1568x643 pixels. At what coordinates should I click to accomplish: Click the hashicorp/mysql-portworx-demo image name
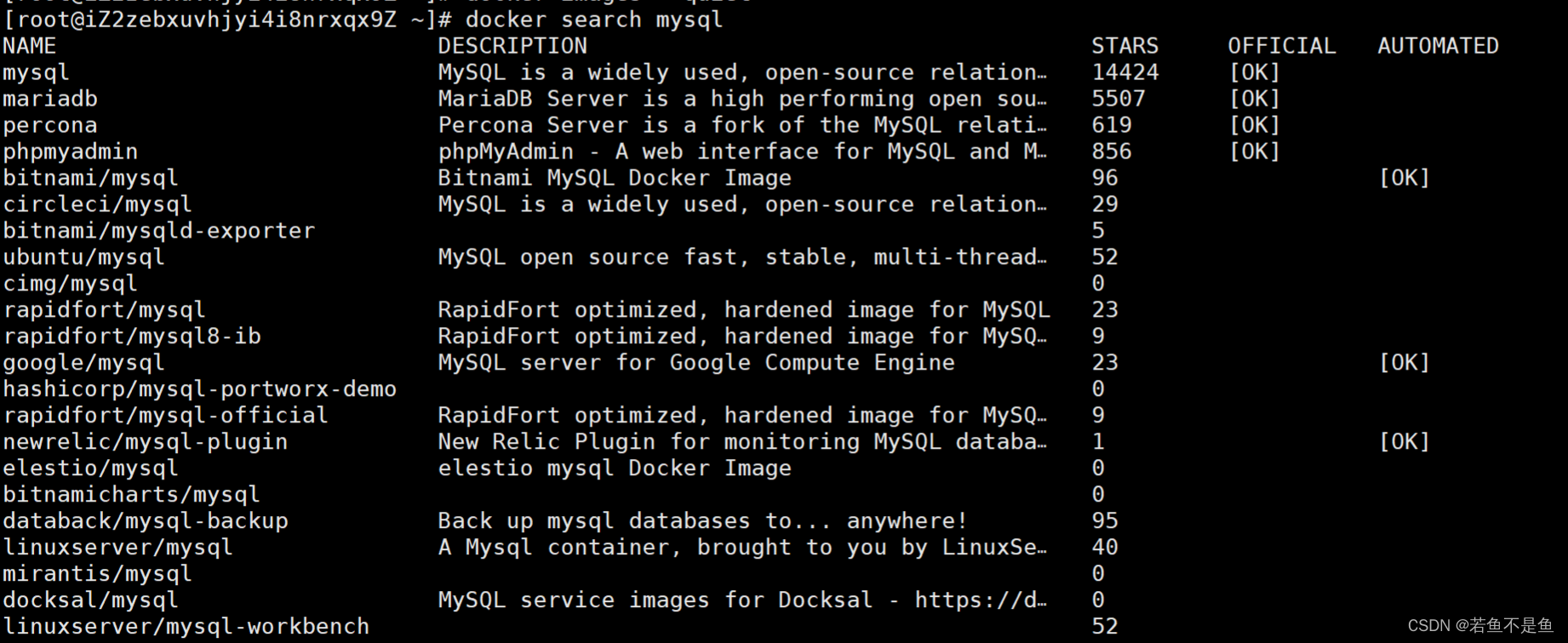200,389
